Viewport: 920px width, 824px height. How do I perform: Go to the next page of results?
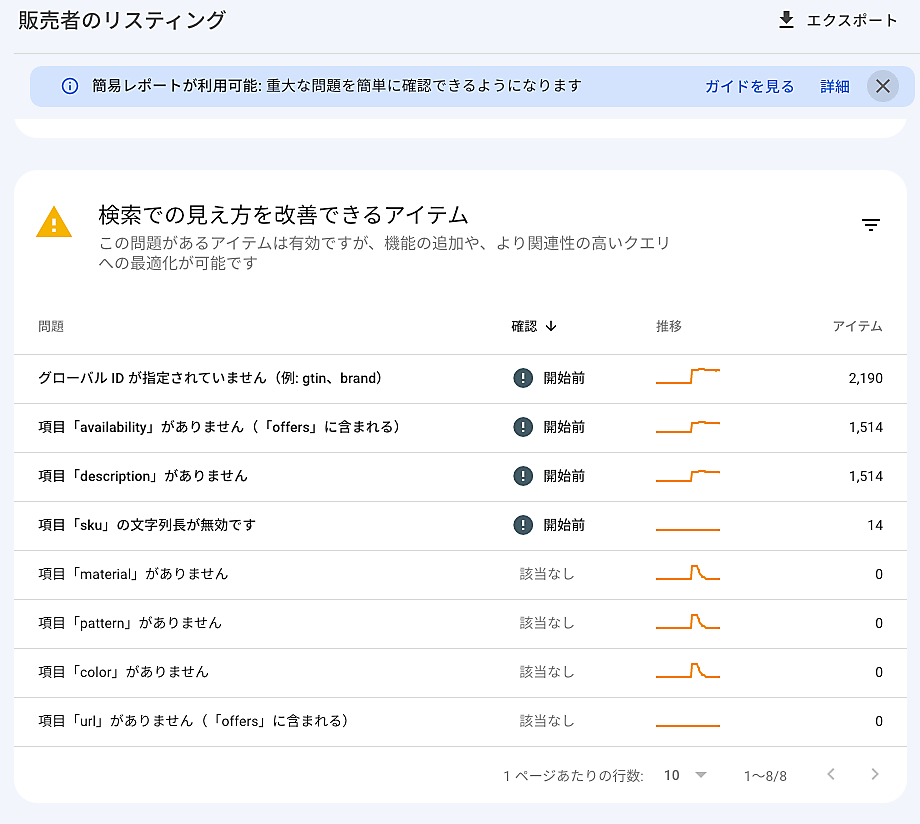[875, 775]
